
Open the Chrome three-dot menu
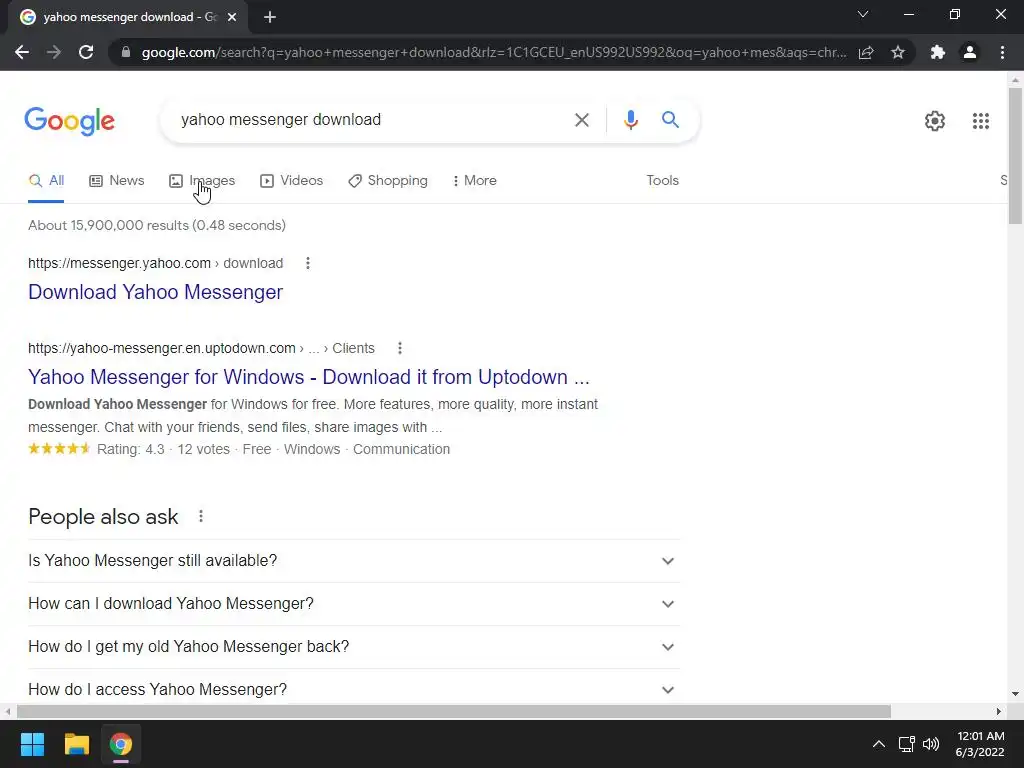pos(1002,52)
